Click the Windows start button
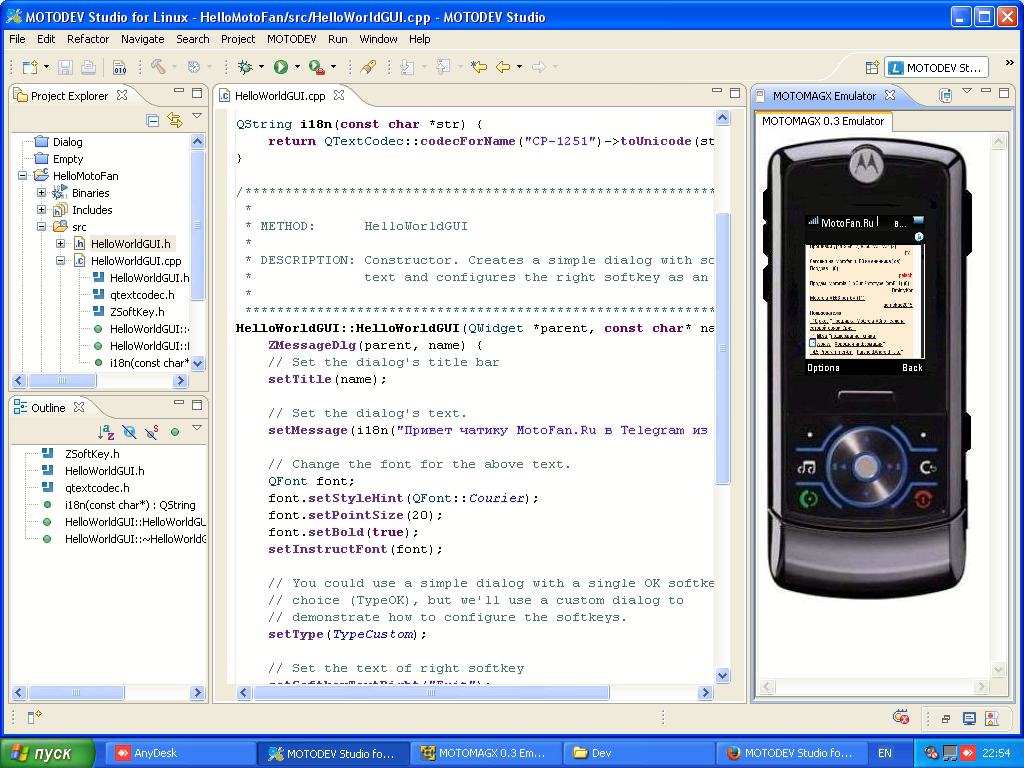The height and width of the screenshot is (768, 1024). pyautogui.click(x=47, y=754)
